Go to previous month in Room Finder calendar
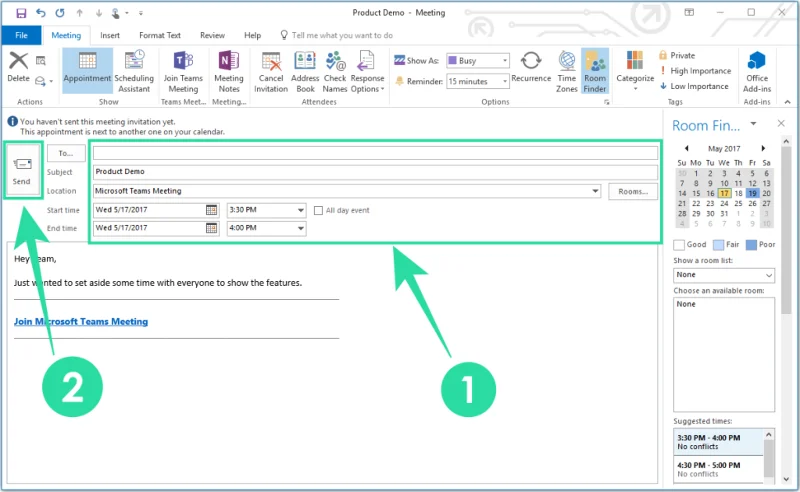This screenshot has width=800, height=492. click(x=686, y=149)
